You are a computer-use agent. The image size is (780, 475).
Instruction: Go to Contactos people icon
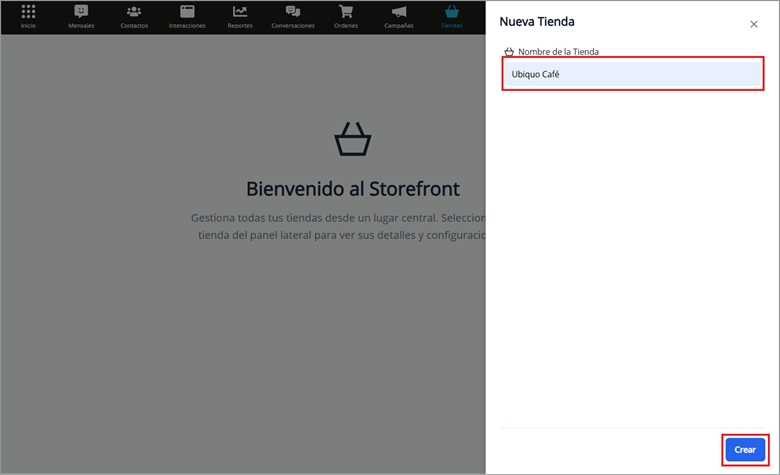click(134, 12)
